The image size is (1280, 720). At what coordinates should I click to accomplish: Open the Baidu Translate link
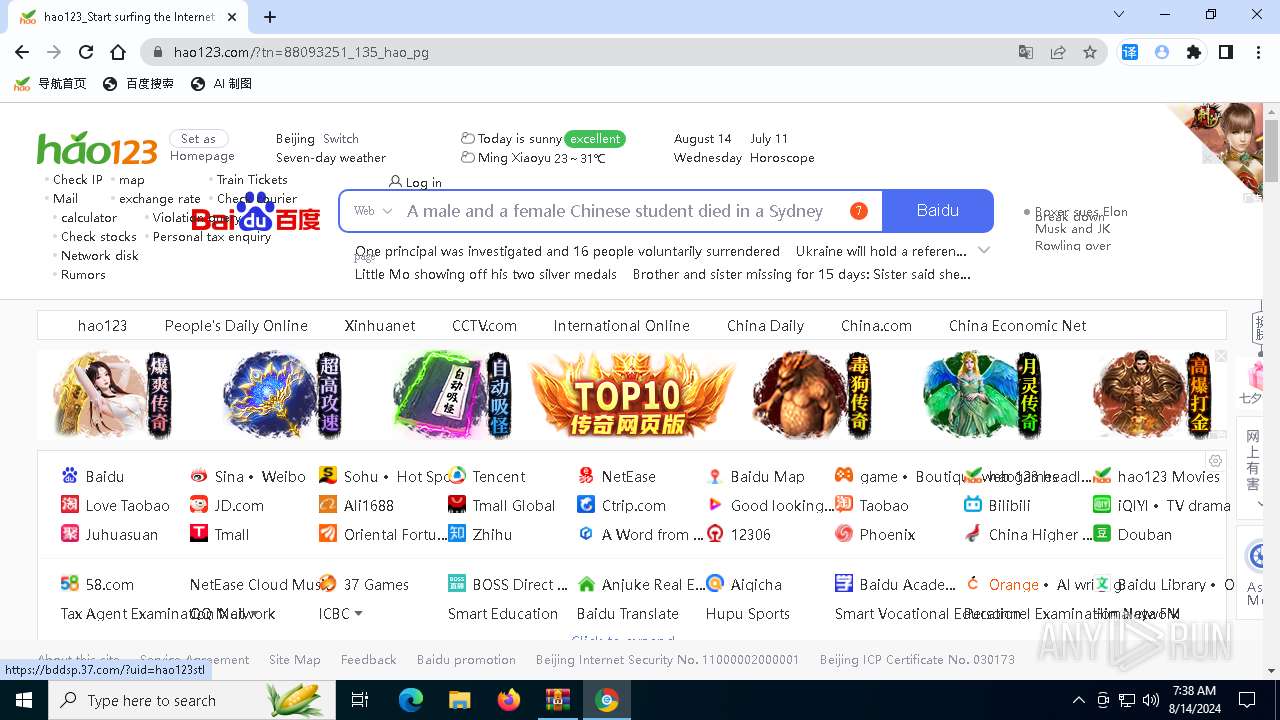pos(627,614)
